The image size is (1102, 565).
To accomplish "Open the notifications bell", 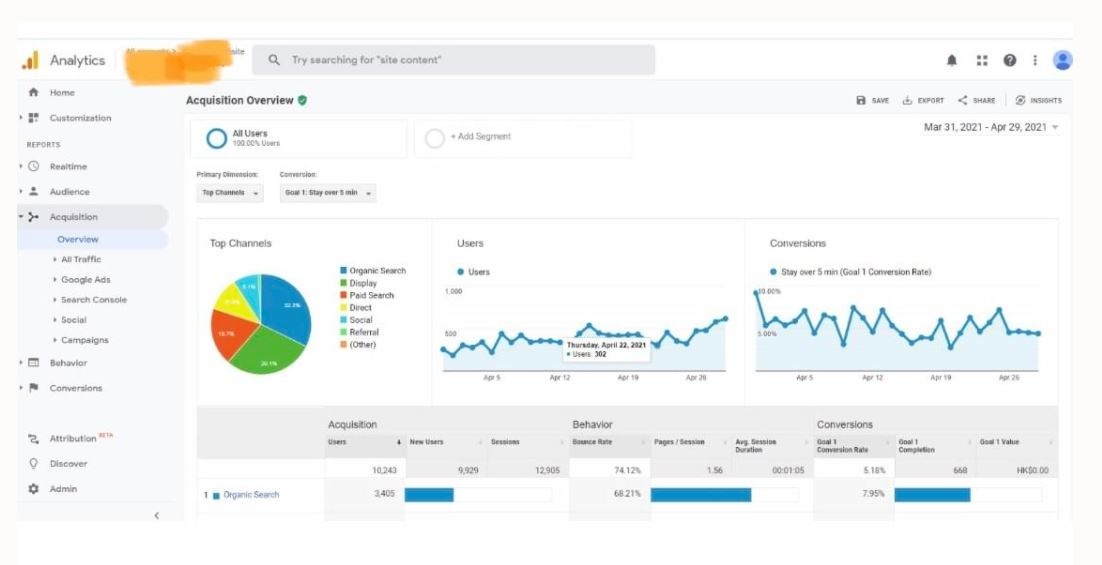I will click(x=952, y=60).
